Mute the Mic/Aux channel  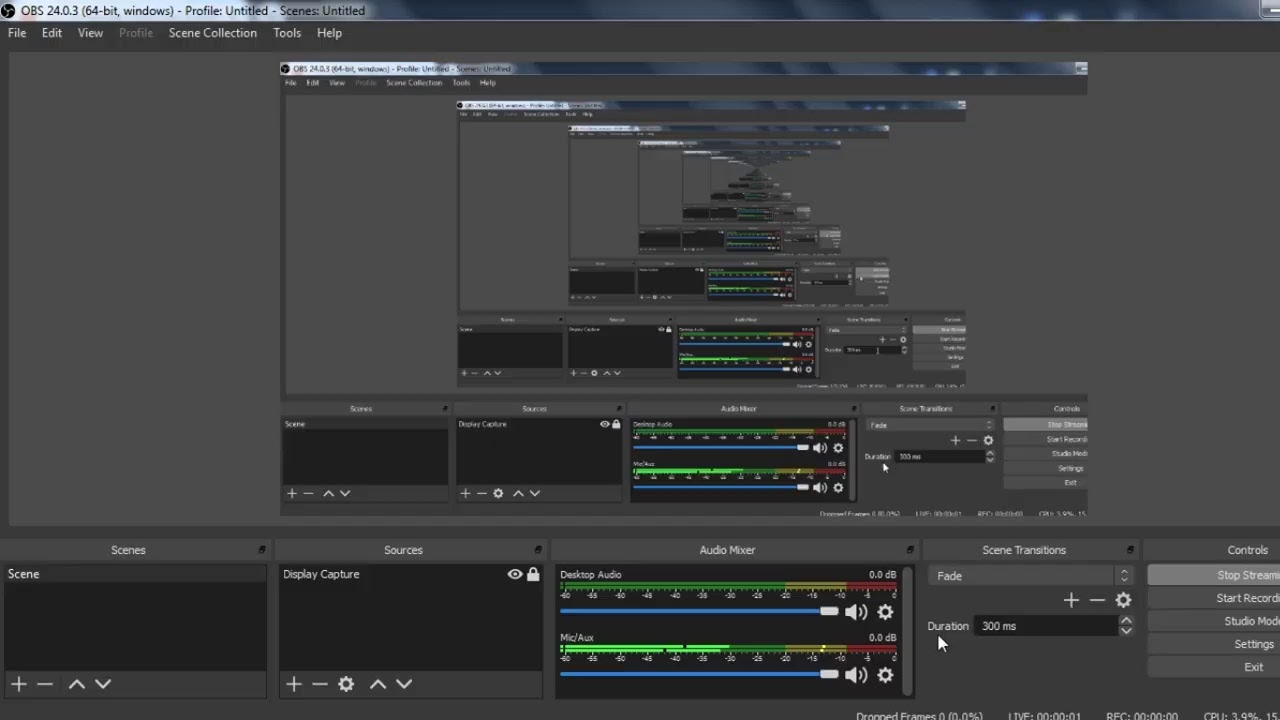[x=856, y=675]
